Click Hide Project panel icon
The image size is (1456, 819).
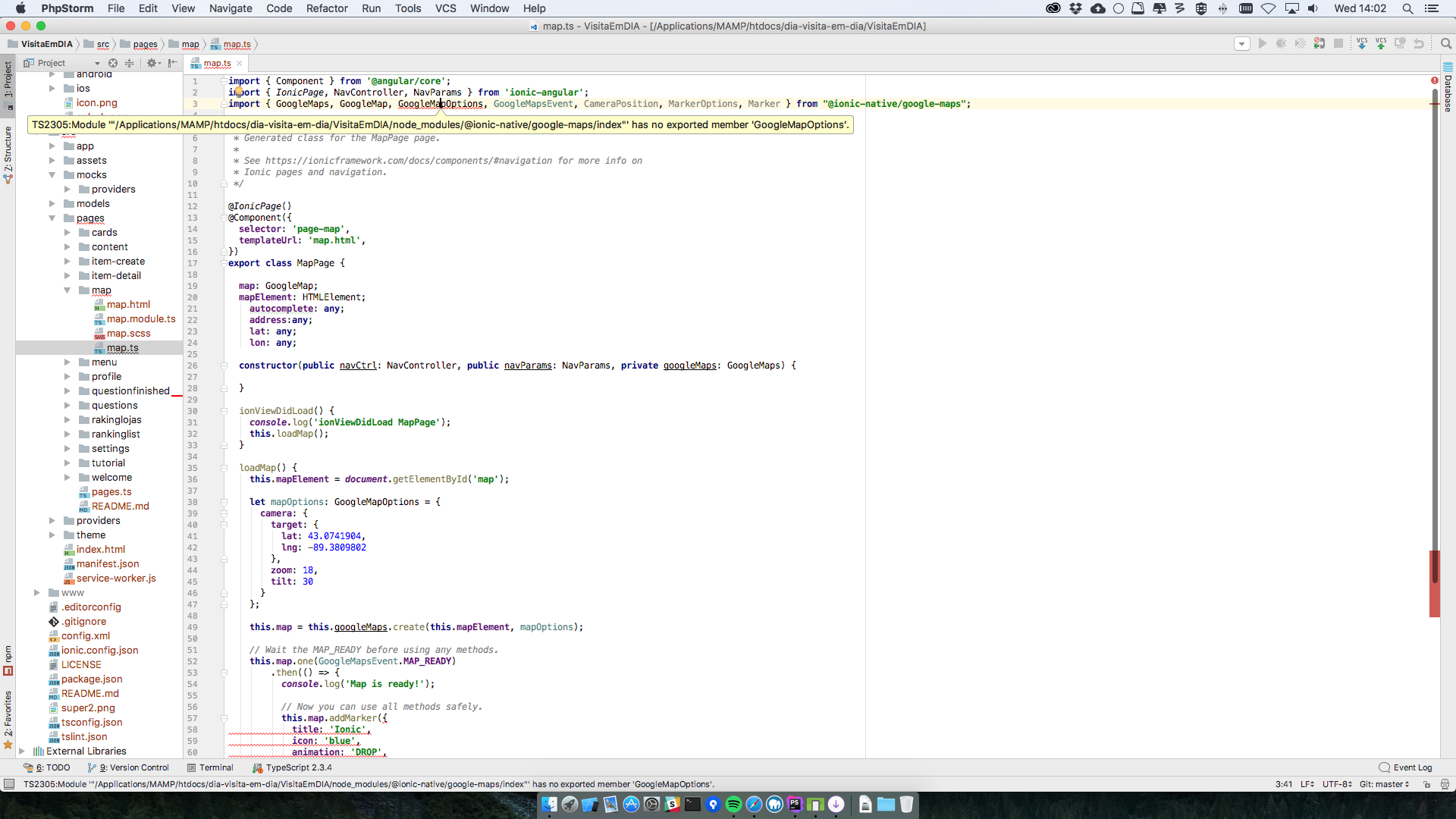point(173,63)
